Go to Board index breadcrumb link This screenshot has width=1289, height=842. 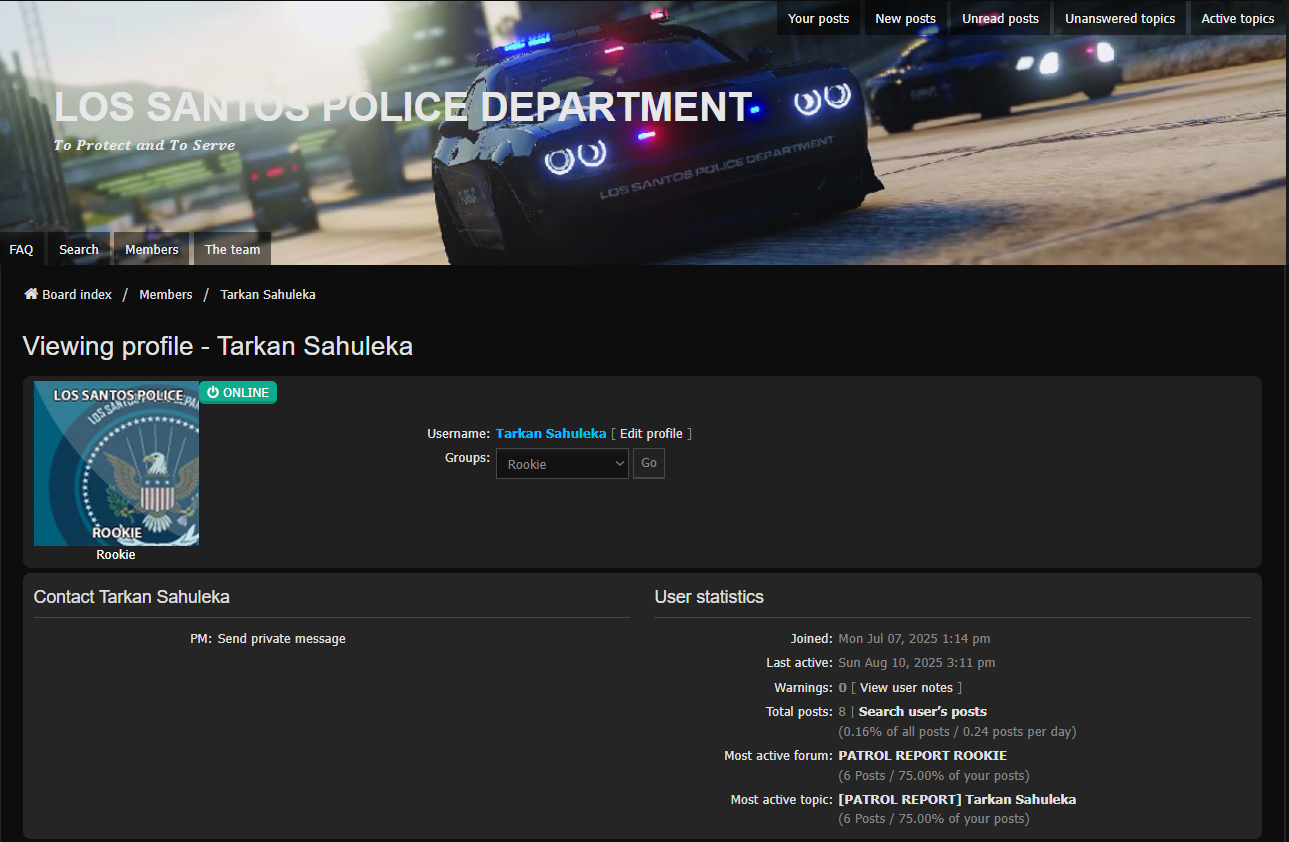[x=77, y=294]
